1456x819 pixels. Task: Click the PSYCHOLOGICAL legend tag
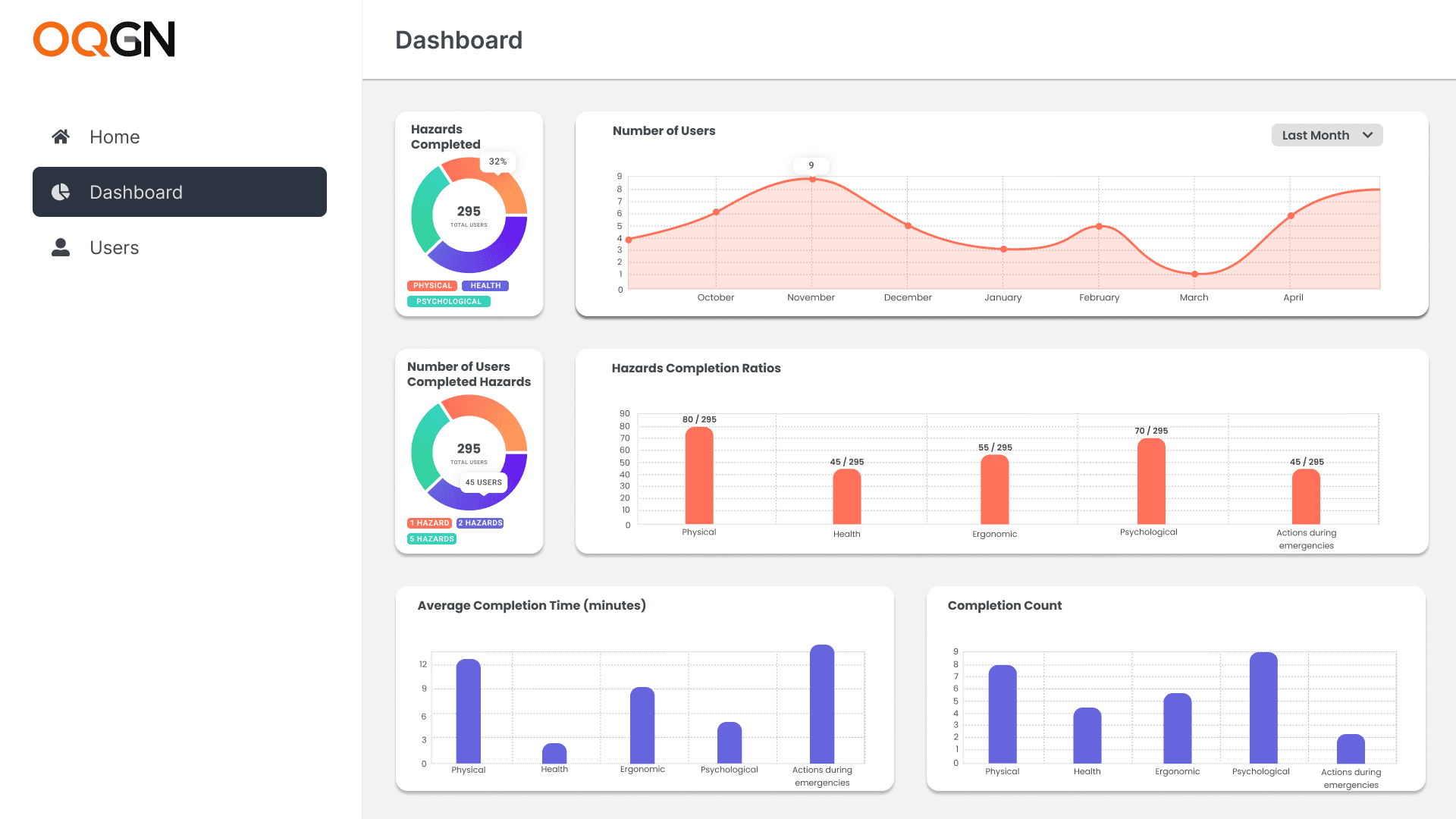449,302
